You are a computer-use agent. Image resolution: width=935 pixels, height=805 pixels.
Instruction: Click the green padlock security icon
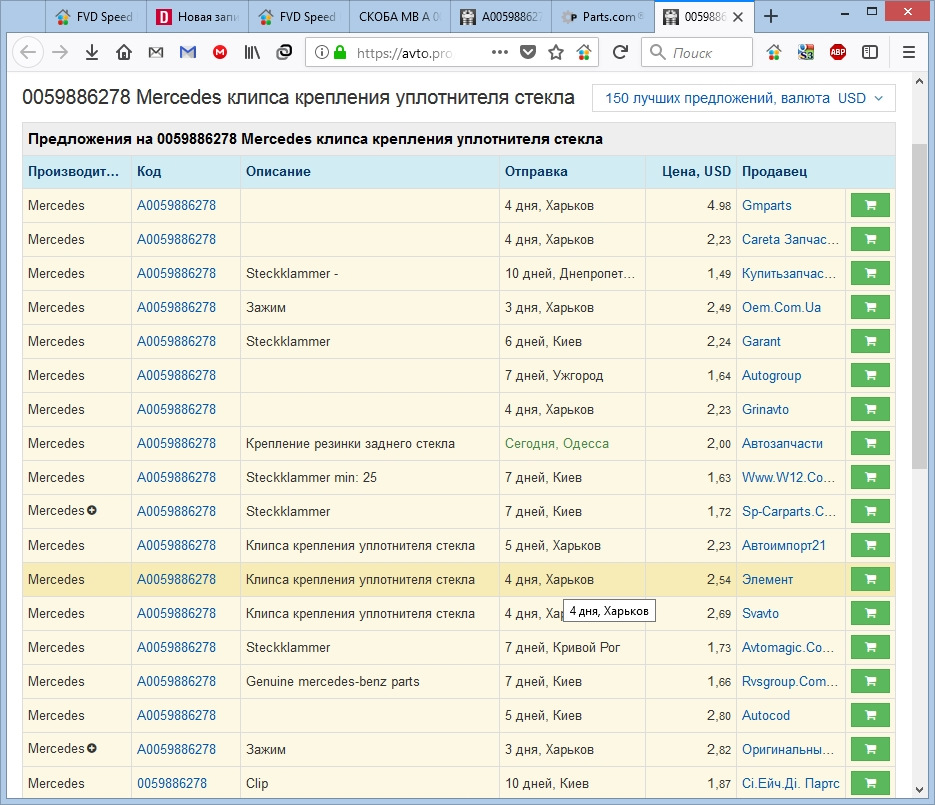click(x=340, y=52)
